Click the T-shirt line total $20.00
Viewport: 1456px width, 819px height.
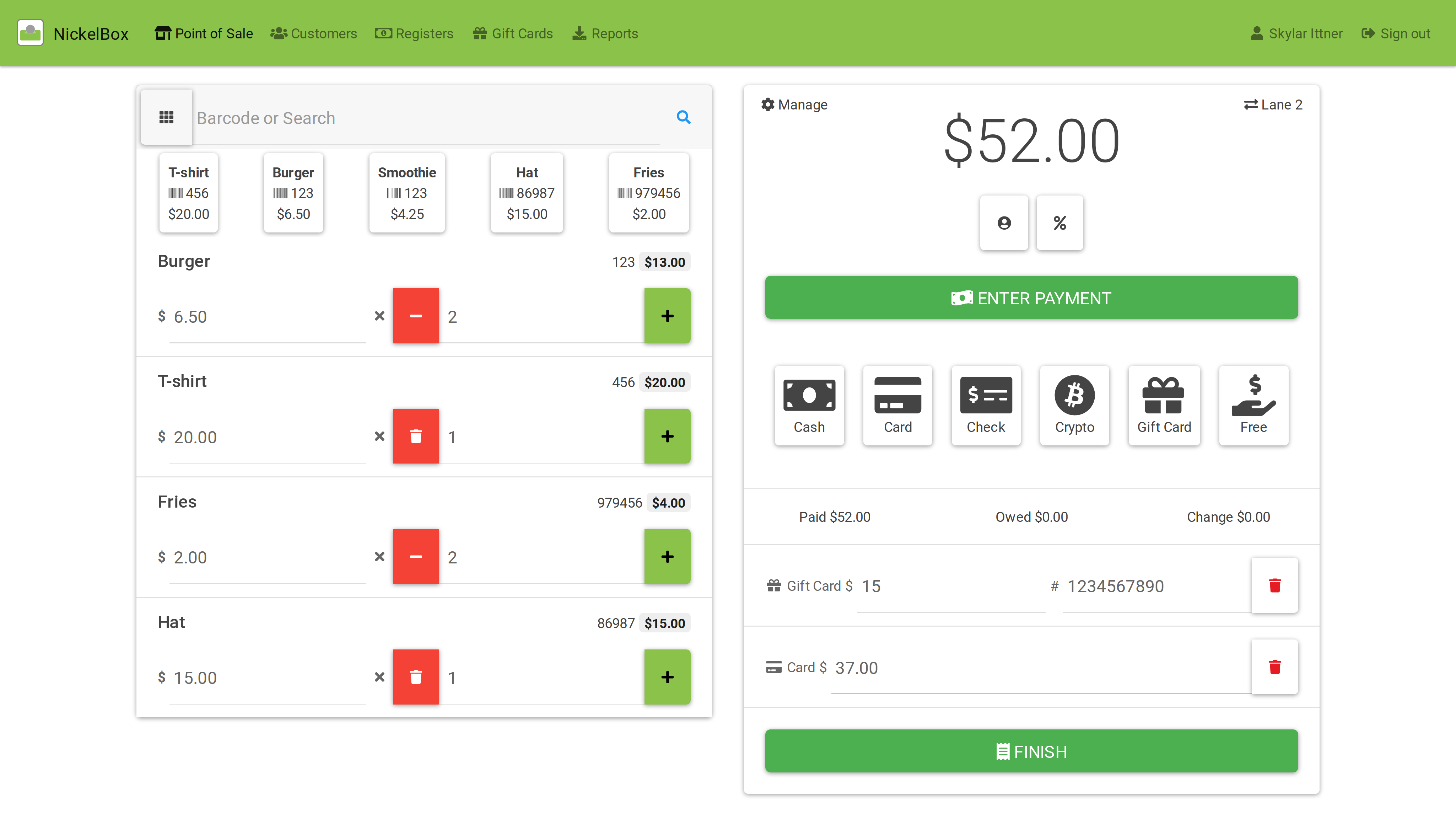pyautogui.click(x=665, y=382)
